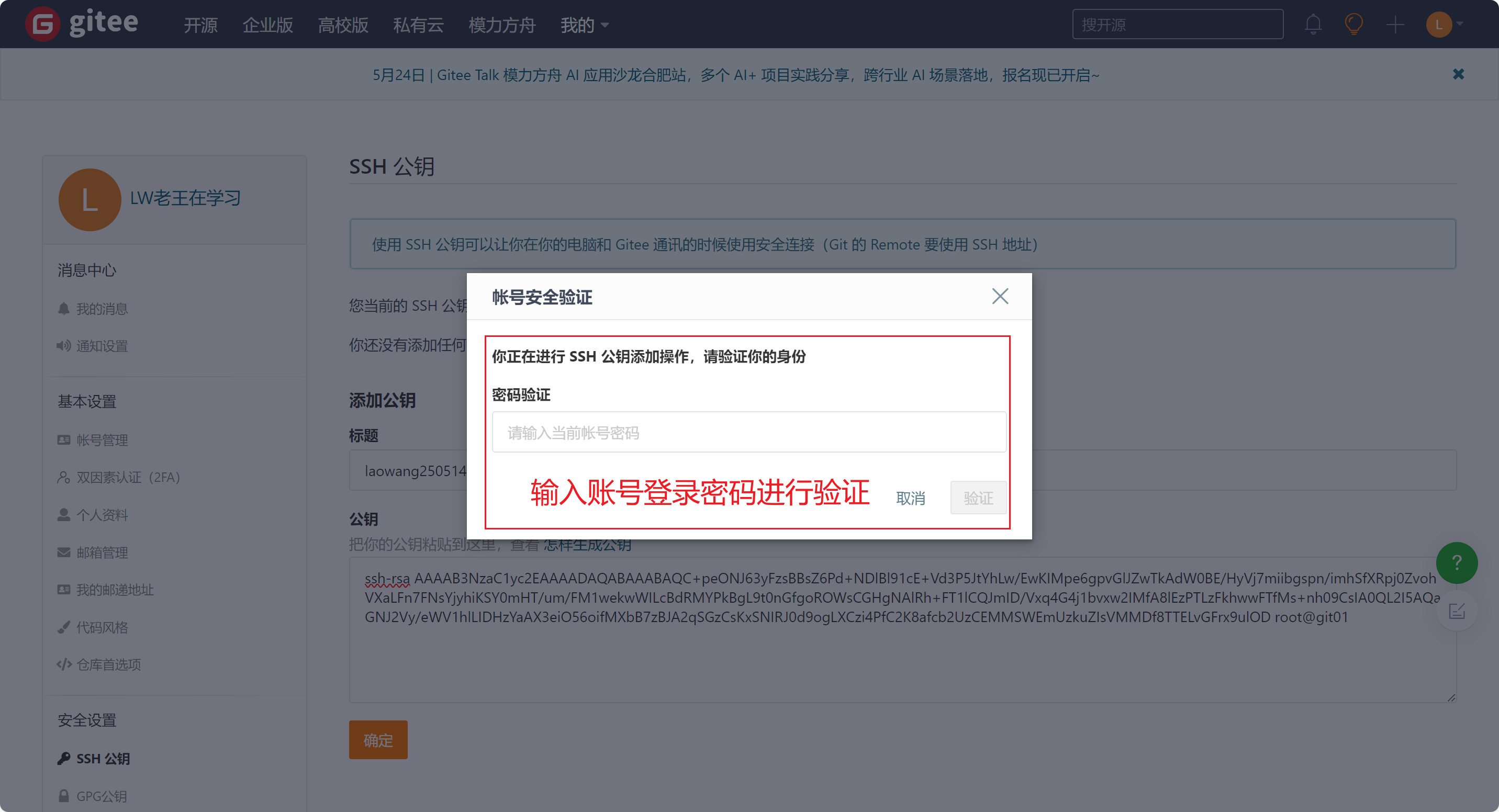The height and width of the screenshot is (812, 1499).
Task: Open 双因素认证 (2FA) in sidebar
Action: tap(128, 478)
